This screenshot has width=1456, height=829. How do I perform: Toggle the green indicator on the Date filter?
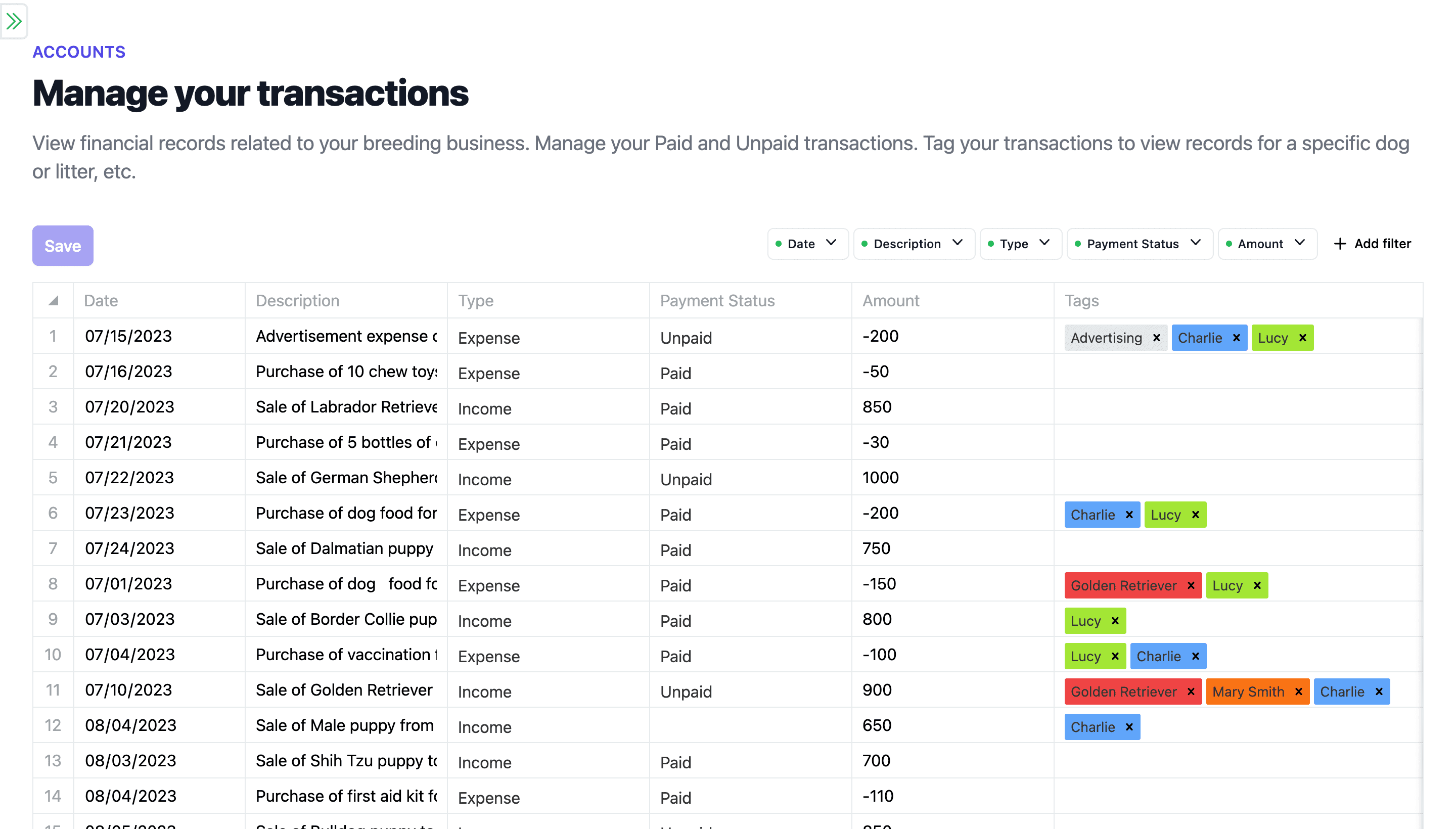coord(780,244)
